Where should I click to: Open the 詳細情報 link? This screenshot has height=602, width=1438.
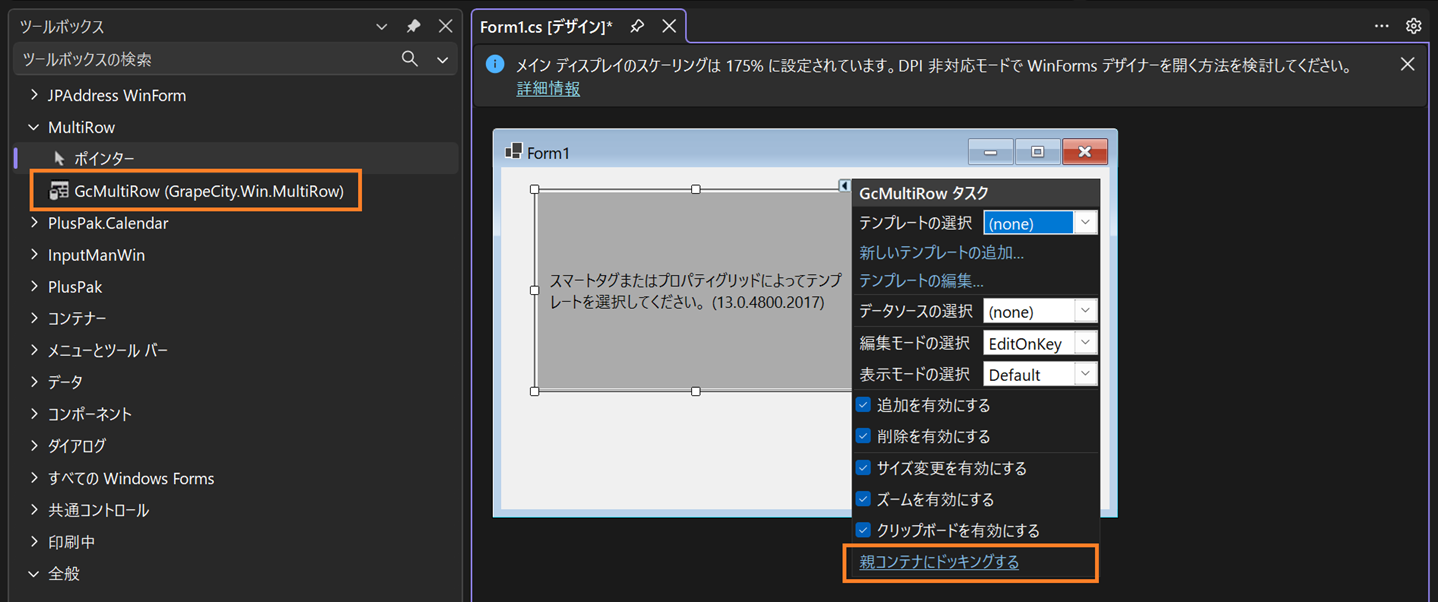tap(548, 89)
